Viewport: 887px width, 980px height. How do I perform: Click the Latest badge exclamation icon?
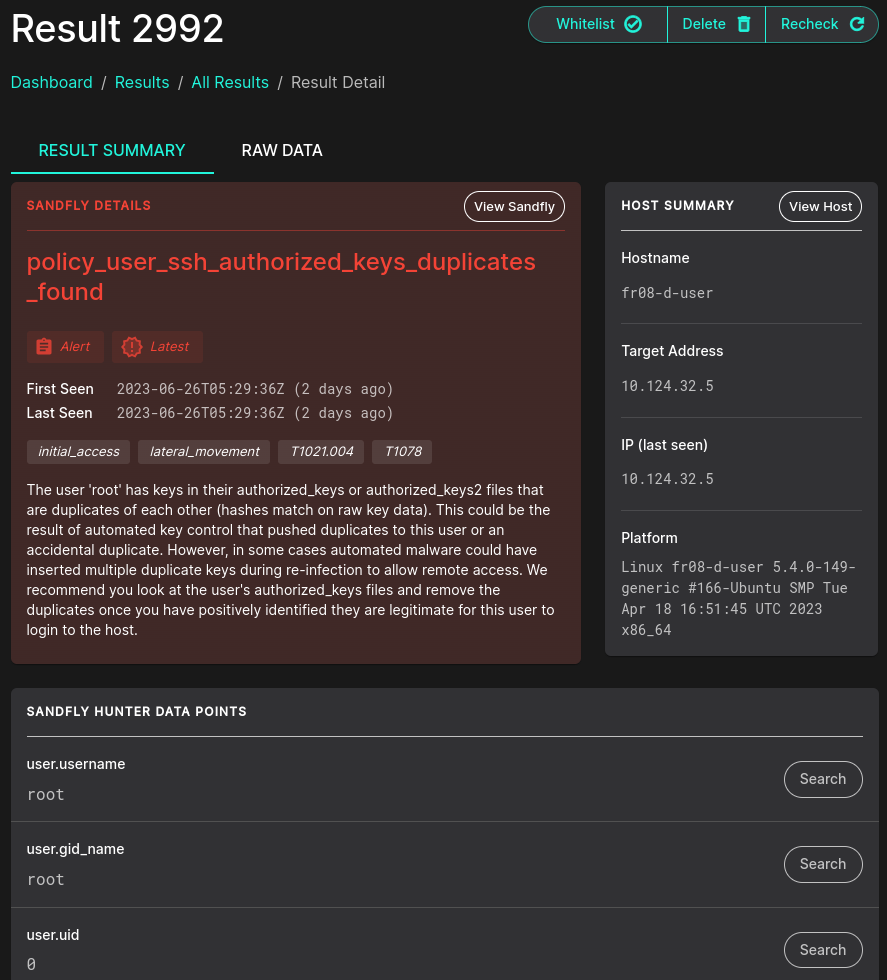pyautogui.click(x=131, y=346)
